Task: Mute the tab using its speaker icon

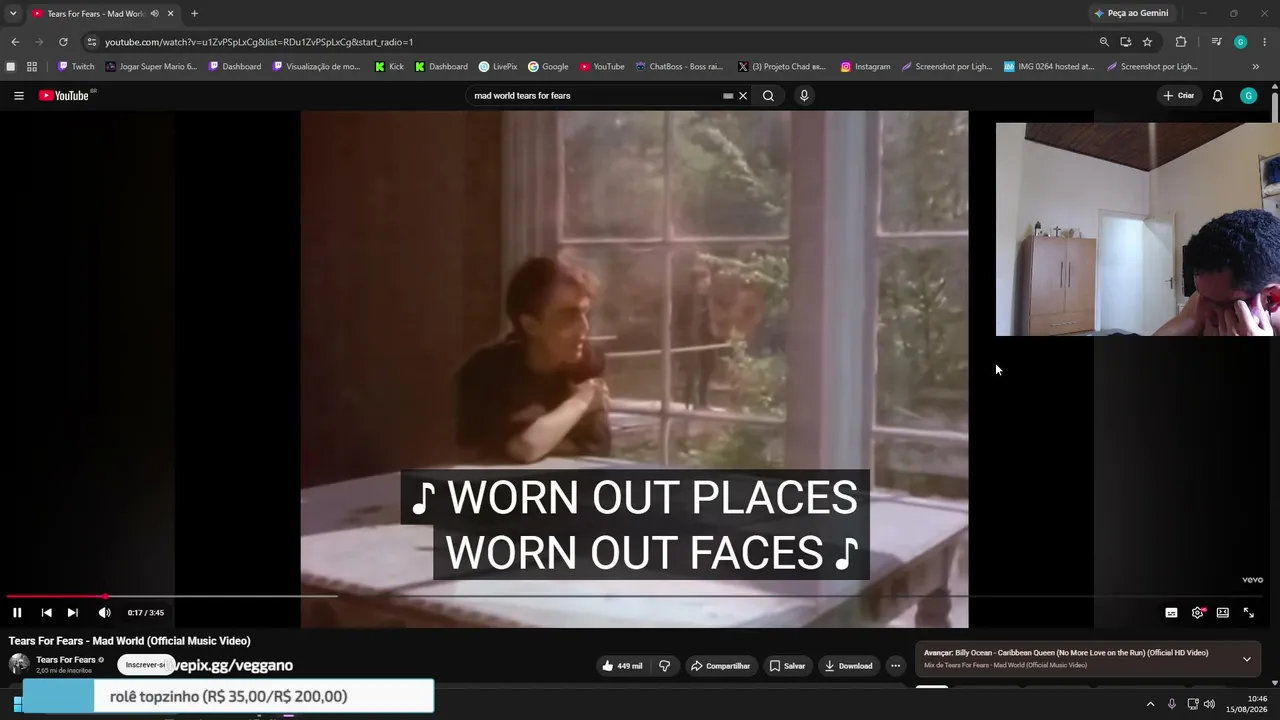Action: (x=154, y=14)
